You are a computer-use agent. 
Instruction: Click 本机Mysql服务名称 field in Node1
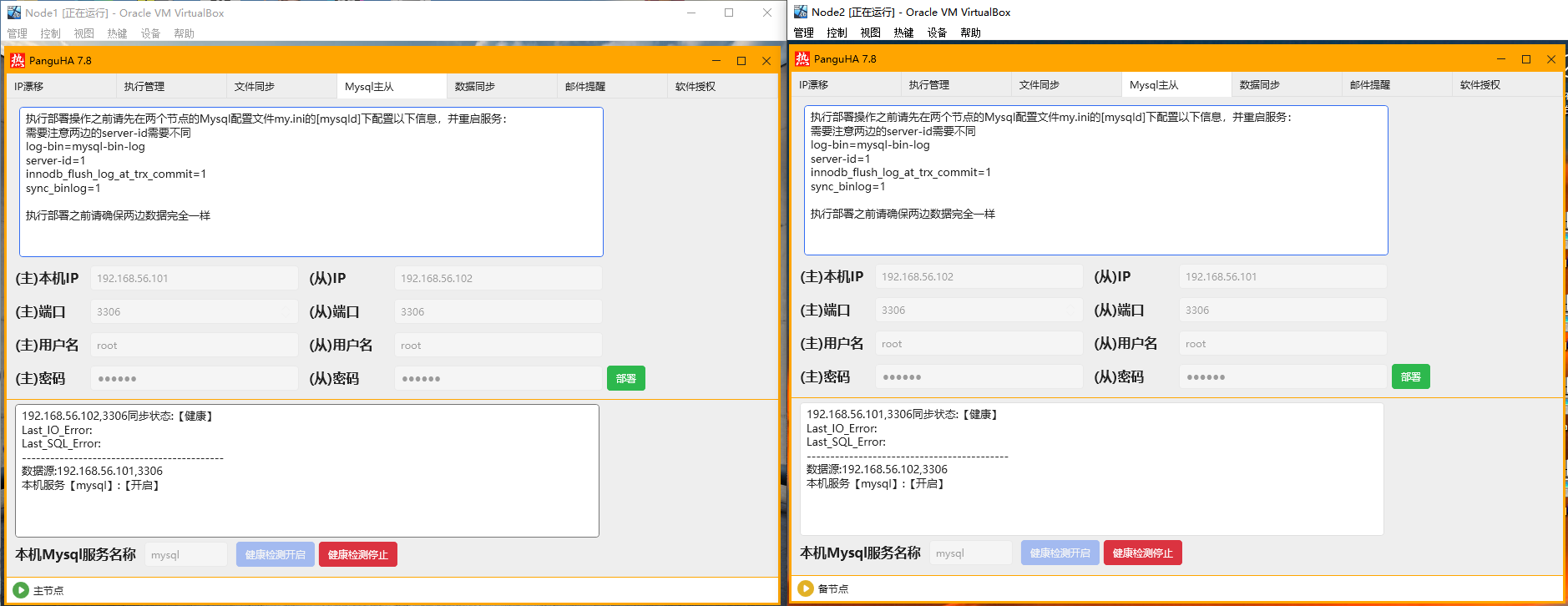(186, 554)
